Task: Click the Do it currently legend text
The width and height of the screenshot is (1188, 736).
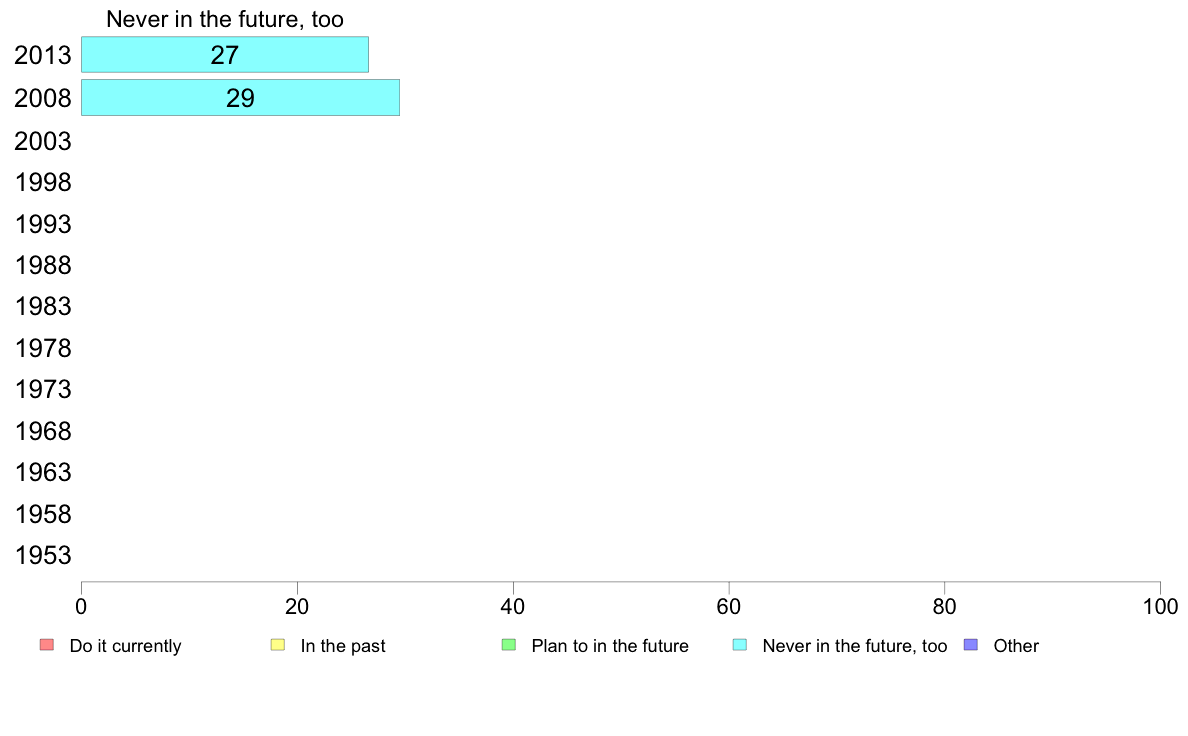Action: 126,646
